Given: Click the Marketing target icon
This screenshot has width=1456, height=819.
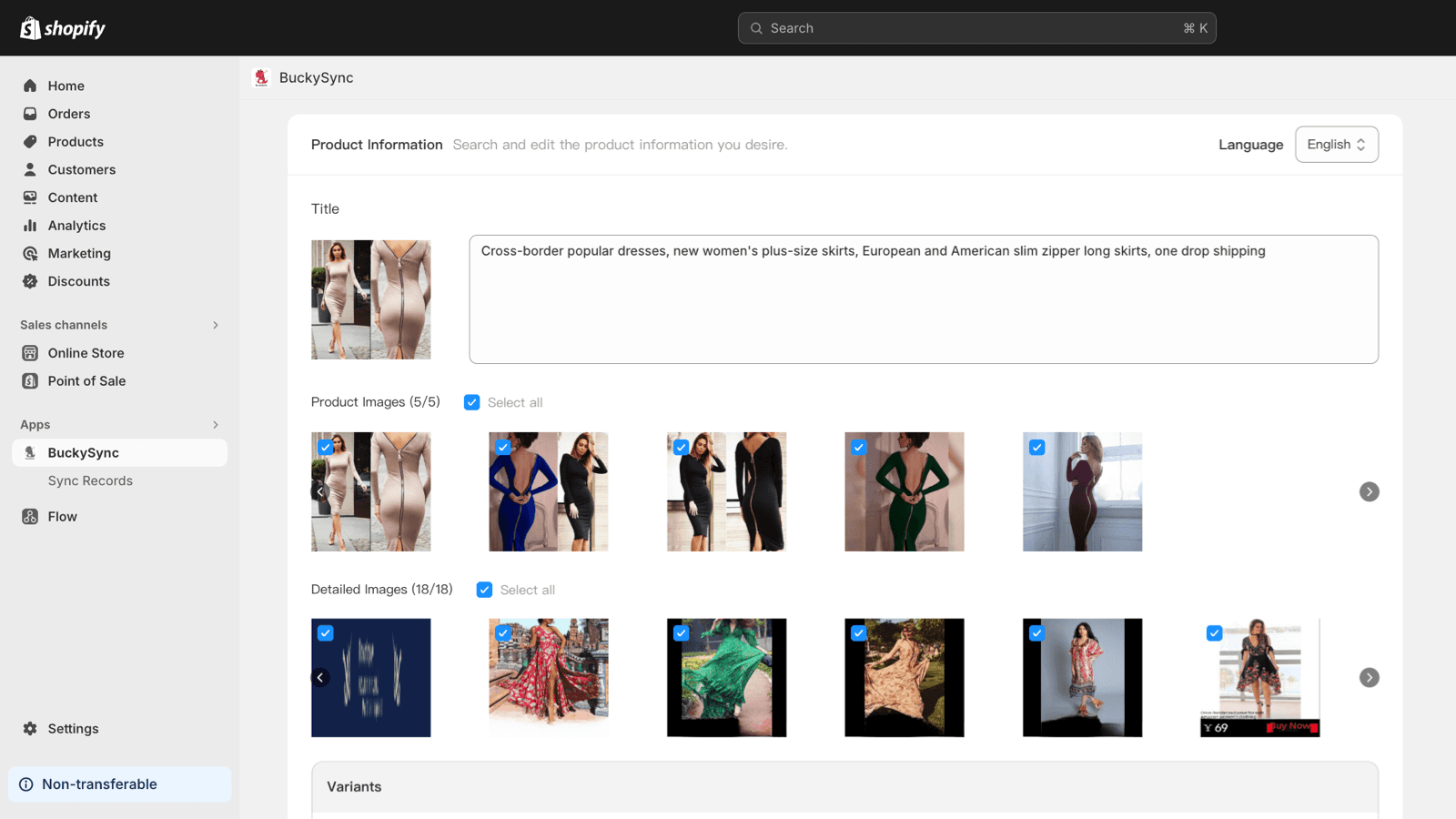Looking at the screenshot, I should click(x=30, y=254).
